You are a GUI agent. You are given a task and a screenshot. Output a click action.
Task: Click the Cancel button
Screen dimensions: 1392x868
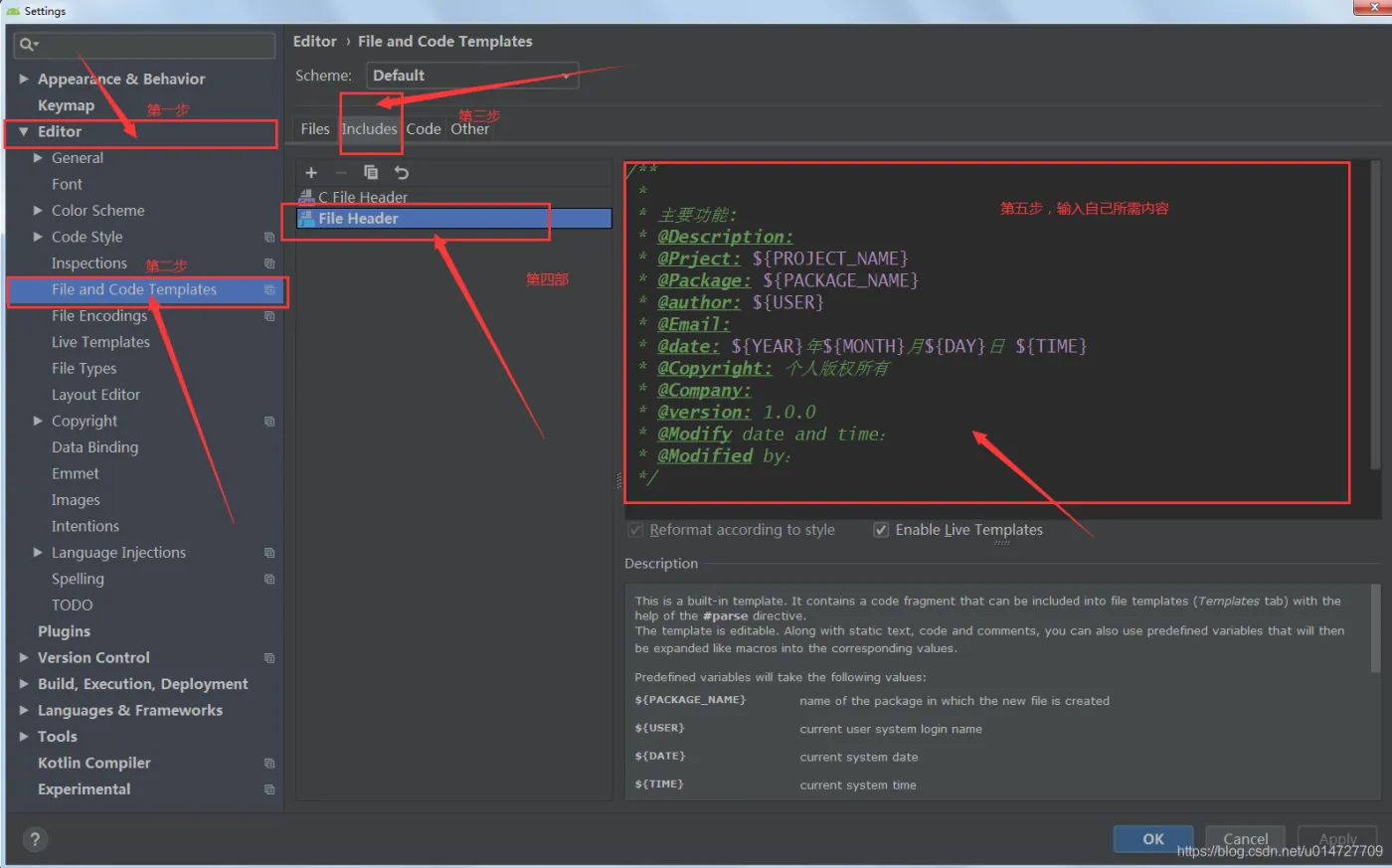pyautogui.click(x=1245, y=839)
